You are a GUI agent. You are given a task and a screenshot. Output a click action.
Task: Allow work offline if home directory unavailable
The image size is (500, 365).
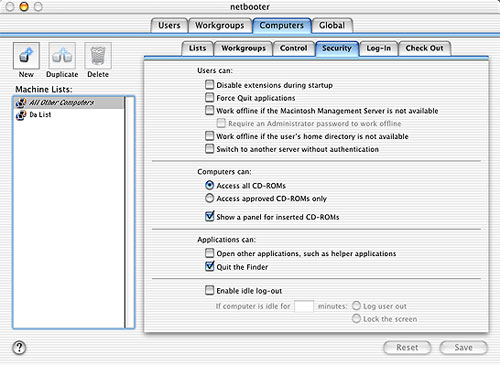click(209, 136)
